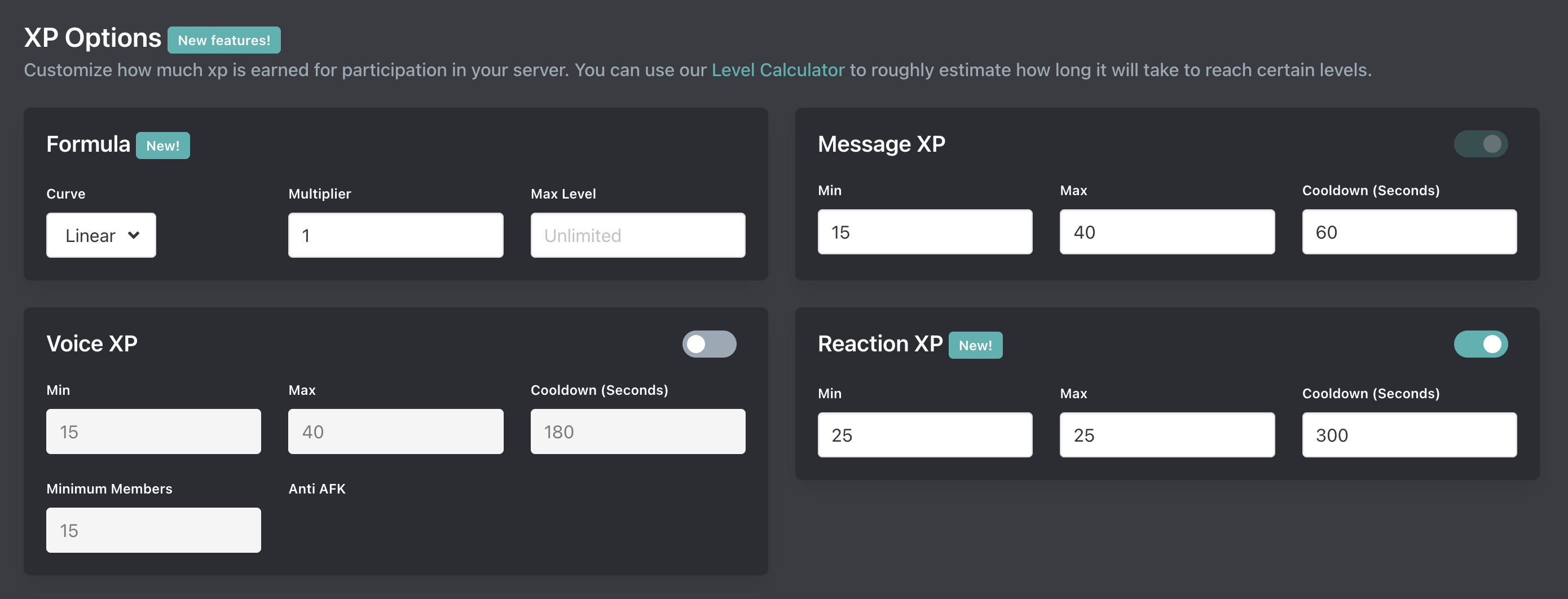
Task: Click the Formula Multiplier input field
Action: tap(395, 235)
